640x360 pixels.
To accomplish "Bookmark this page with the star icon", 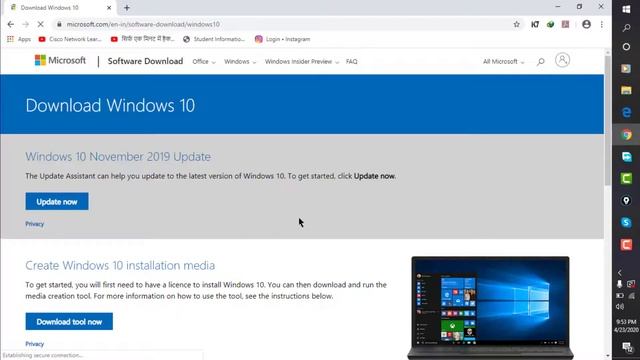I will click(517, 24).
